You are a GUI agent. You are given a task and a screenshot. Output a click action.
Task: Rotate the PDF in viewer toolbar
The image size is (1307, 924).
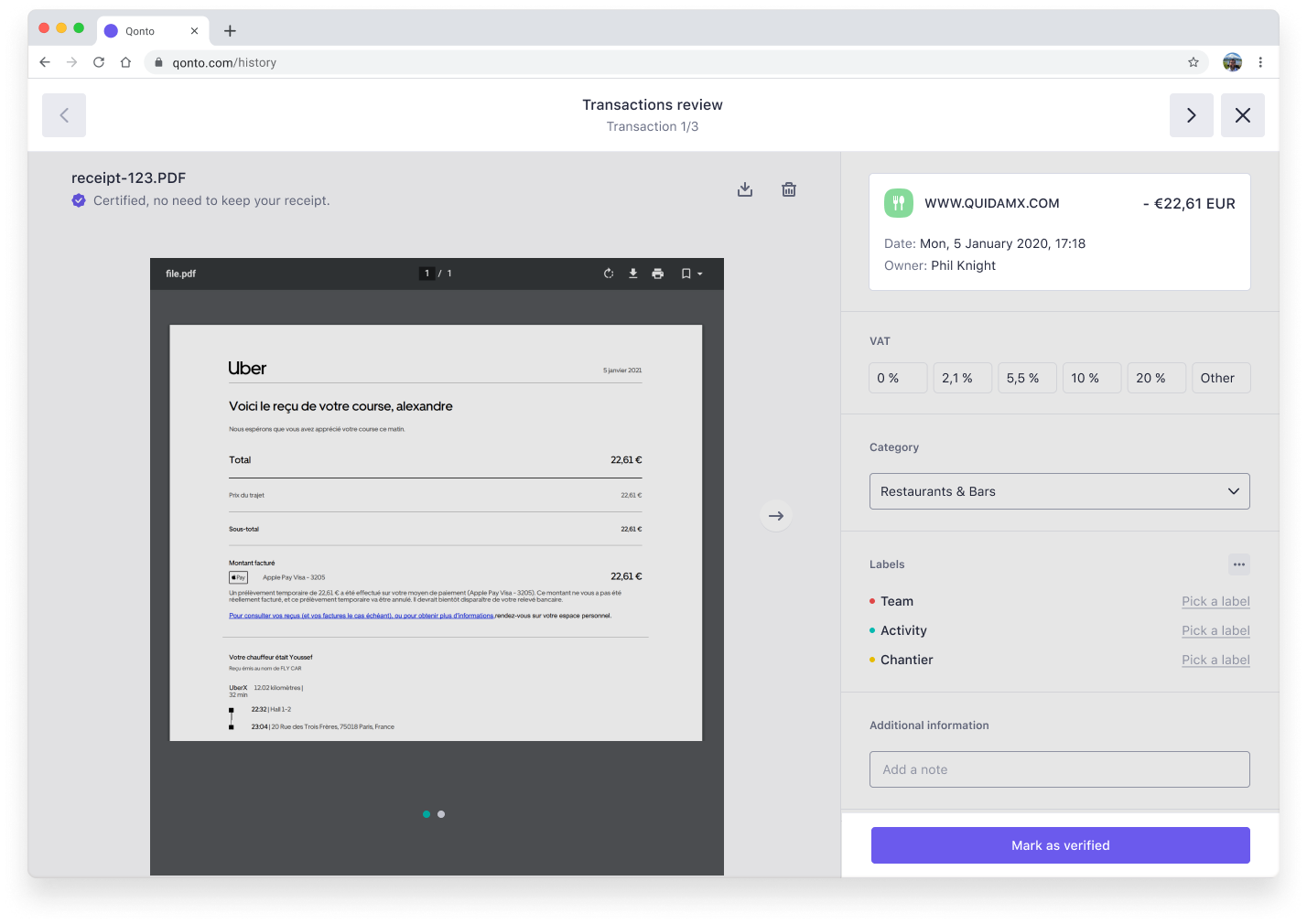point(609,274)
